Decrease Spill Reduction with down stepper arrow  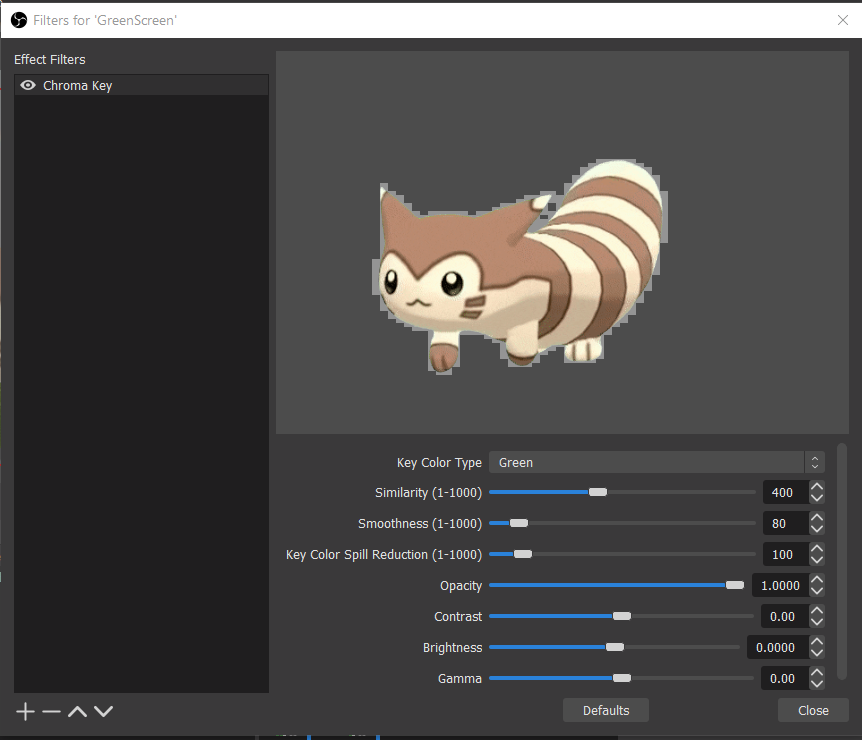[817, 560]
